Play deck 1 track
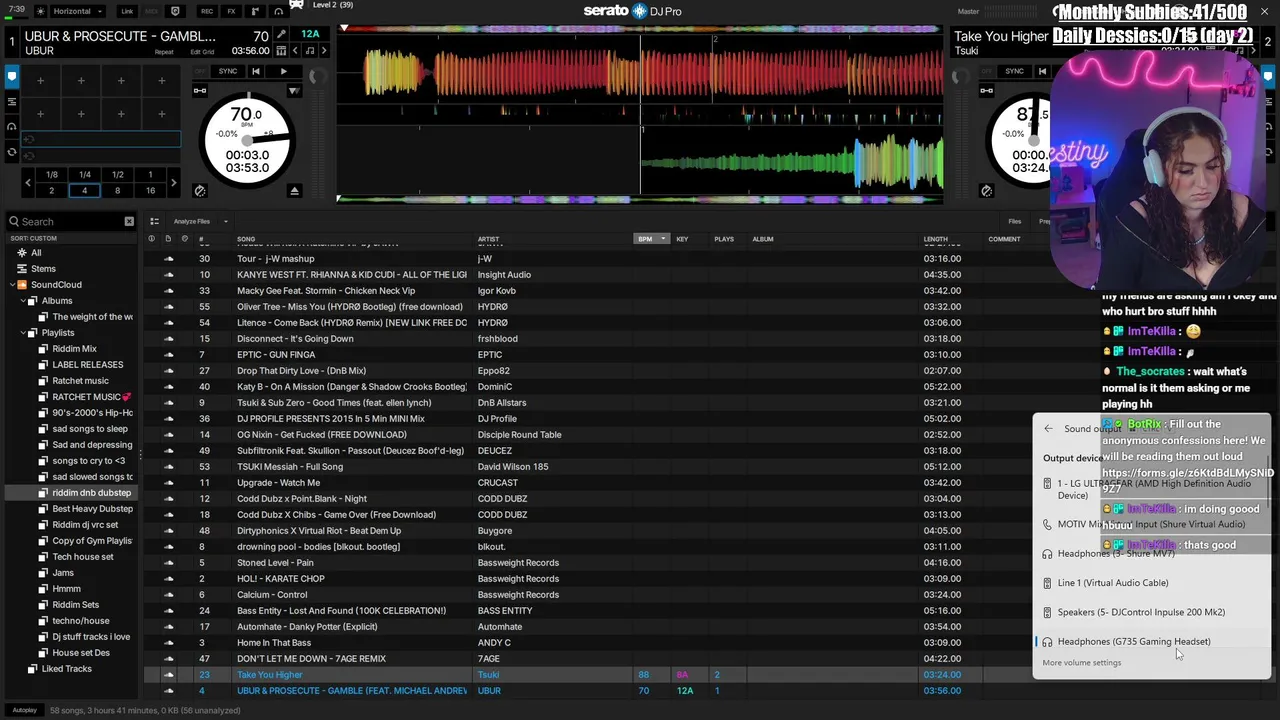This screenshot has width=1280, height=720. click(283, 71)
